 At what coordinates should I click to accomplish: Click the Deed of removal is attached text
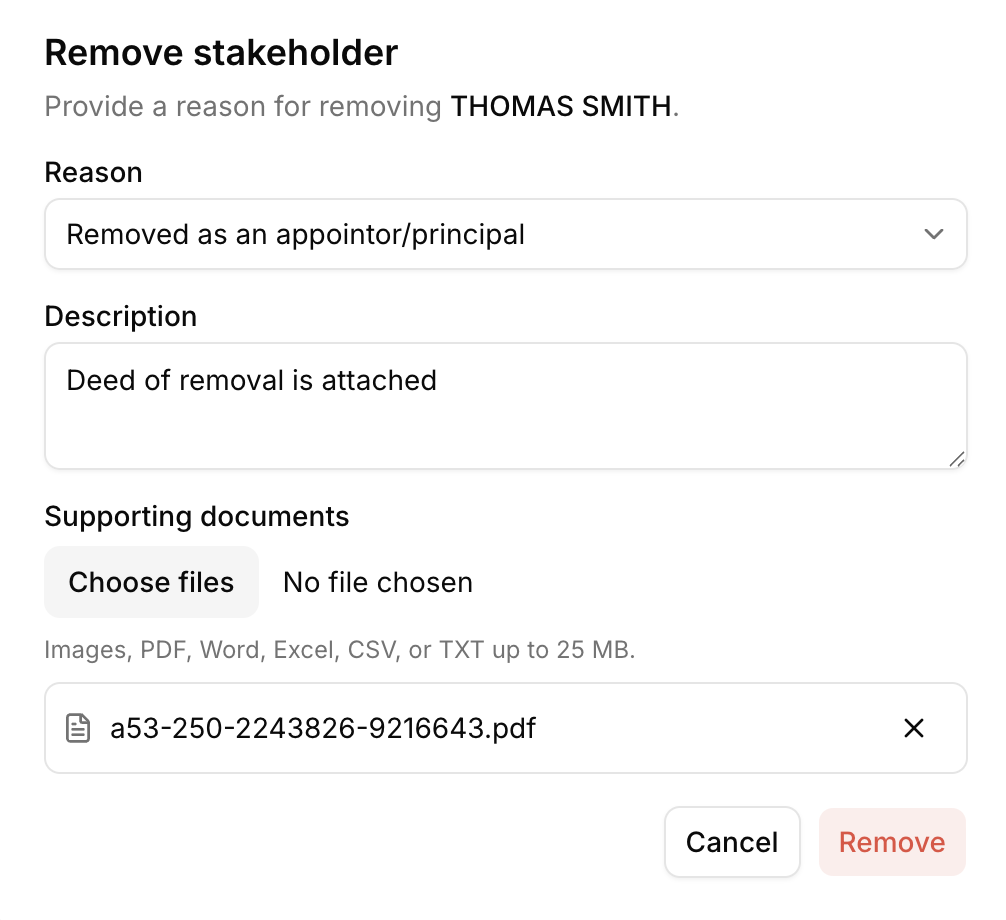click(252, 380)
